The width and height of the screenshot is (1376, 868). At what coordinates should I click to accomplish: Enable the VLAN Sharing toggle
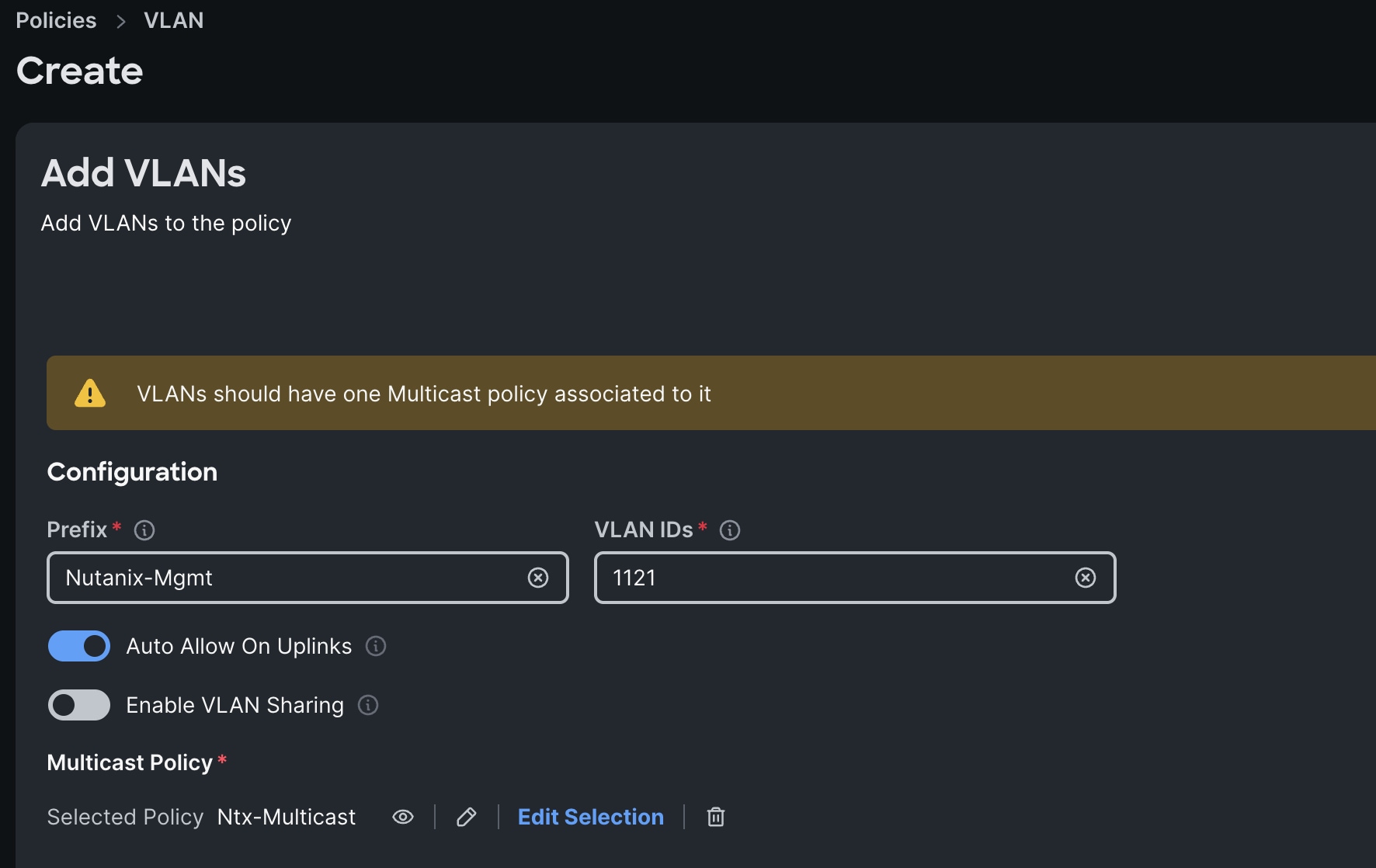78,705
